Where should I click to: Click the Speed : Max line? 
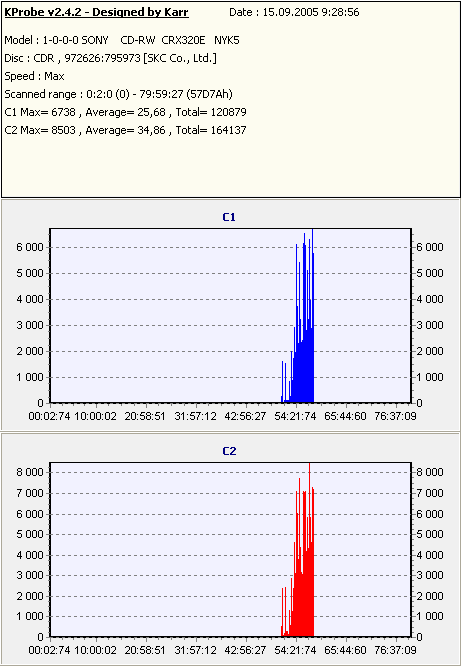(x=34, y=76)
